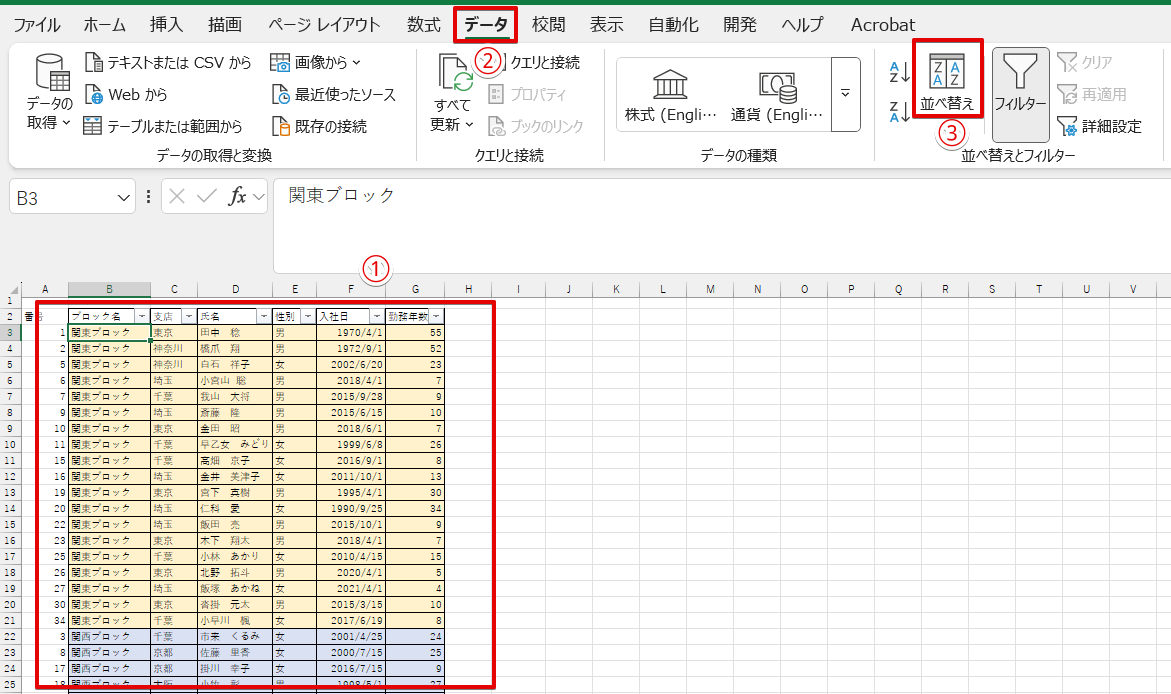Open the 氏名 column filter dropdown

(264, 317)
